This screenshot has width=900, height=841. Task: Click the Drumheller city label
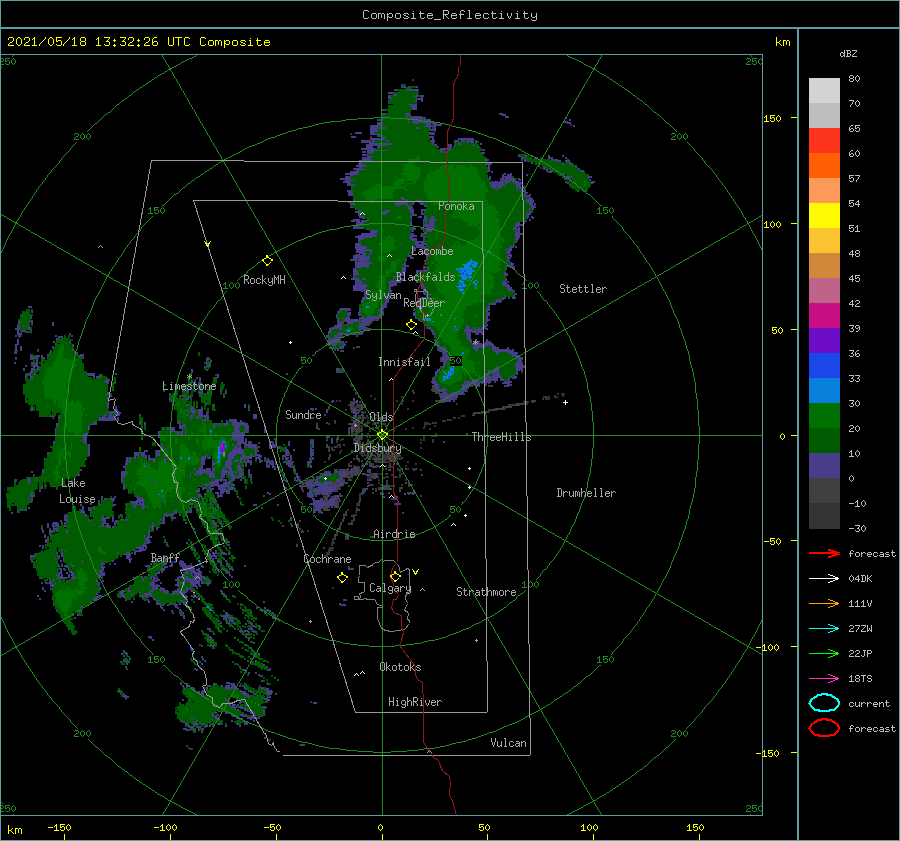(x=586, y=493)
